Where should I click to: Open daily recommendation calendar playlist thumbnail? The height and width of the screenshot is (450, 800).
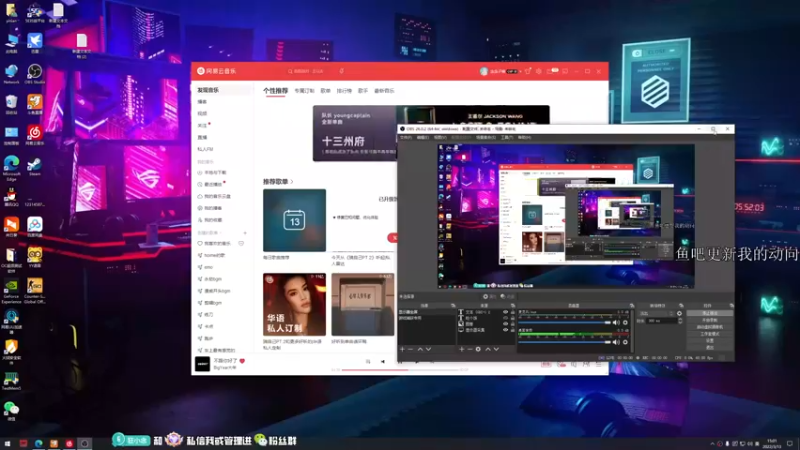[x=294, y=220]
